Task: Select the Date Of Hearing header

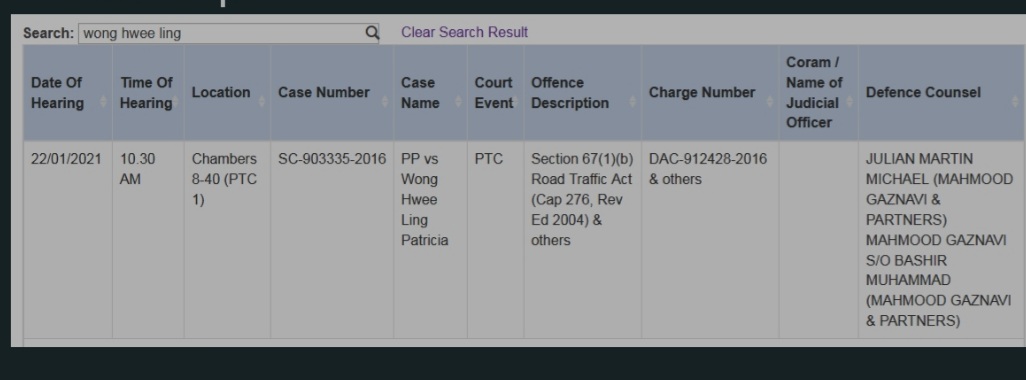Action: click(68, 93)
